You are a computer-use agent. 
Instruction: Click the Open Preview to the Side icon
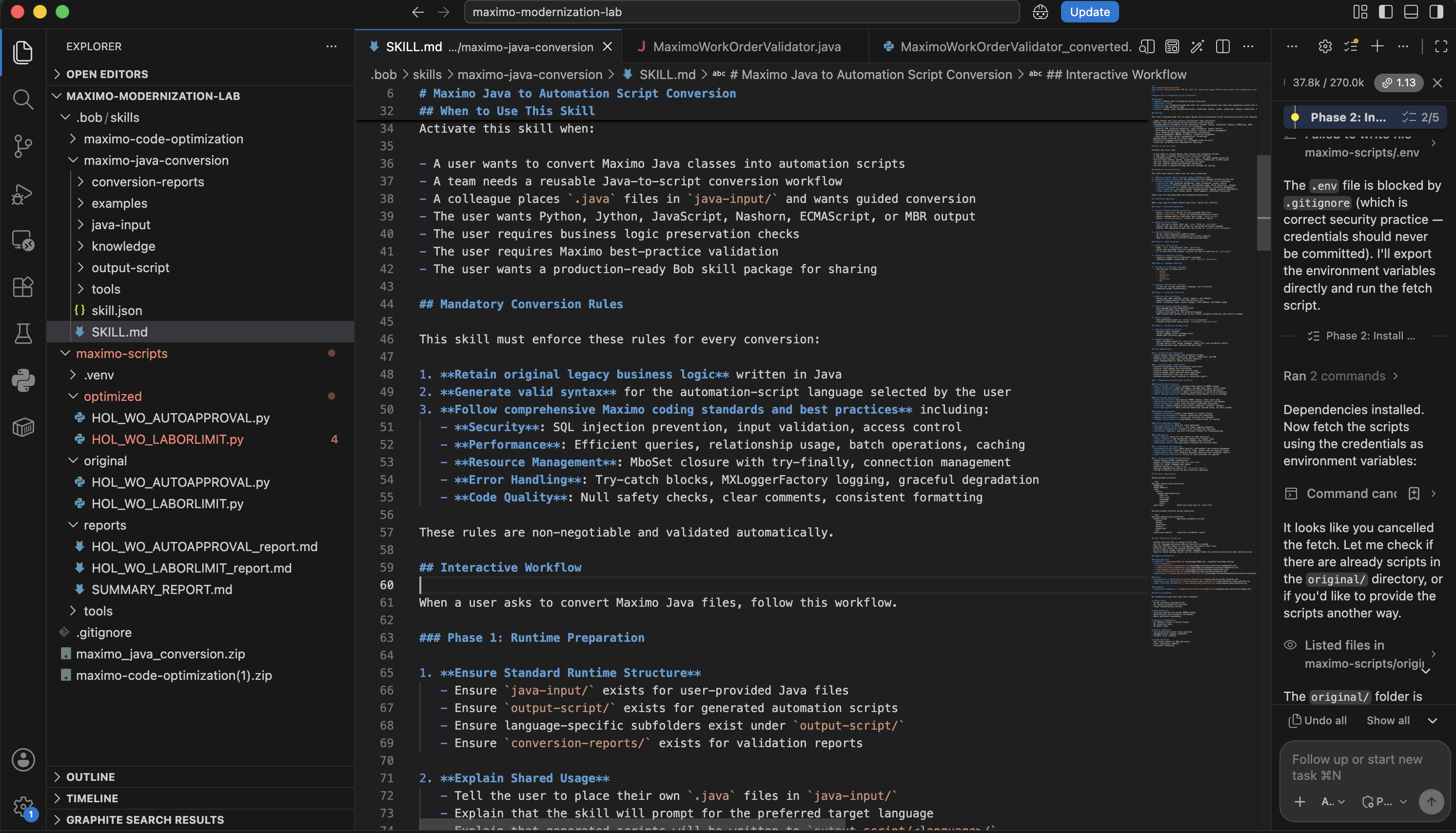point(1147,46)
